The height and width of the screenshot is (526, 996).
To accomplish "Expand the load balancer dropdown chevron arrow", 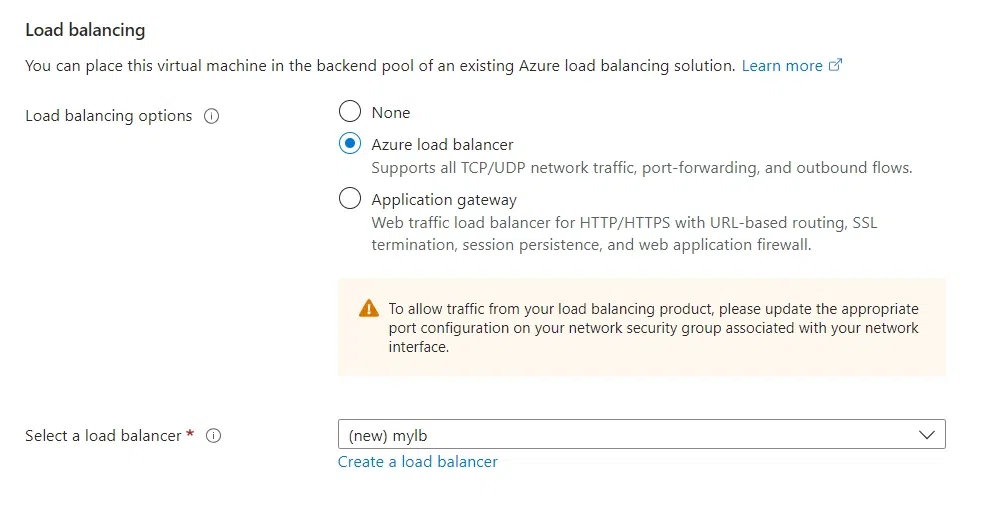I will pos(926,435).
